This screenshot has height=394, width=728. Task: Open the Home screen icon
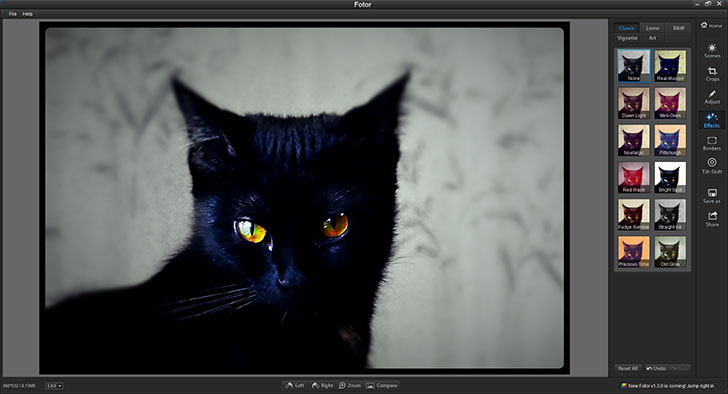click(711, 25)
